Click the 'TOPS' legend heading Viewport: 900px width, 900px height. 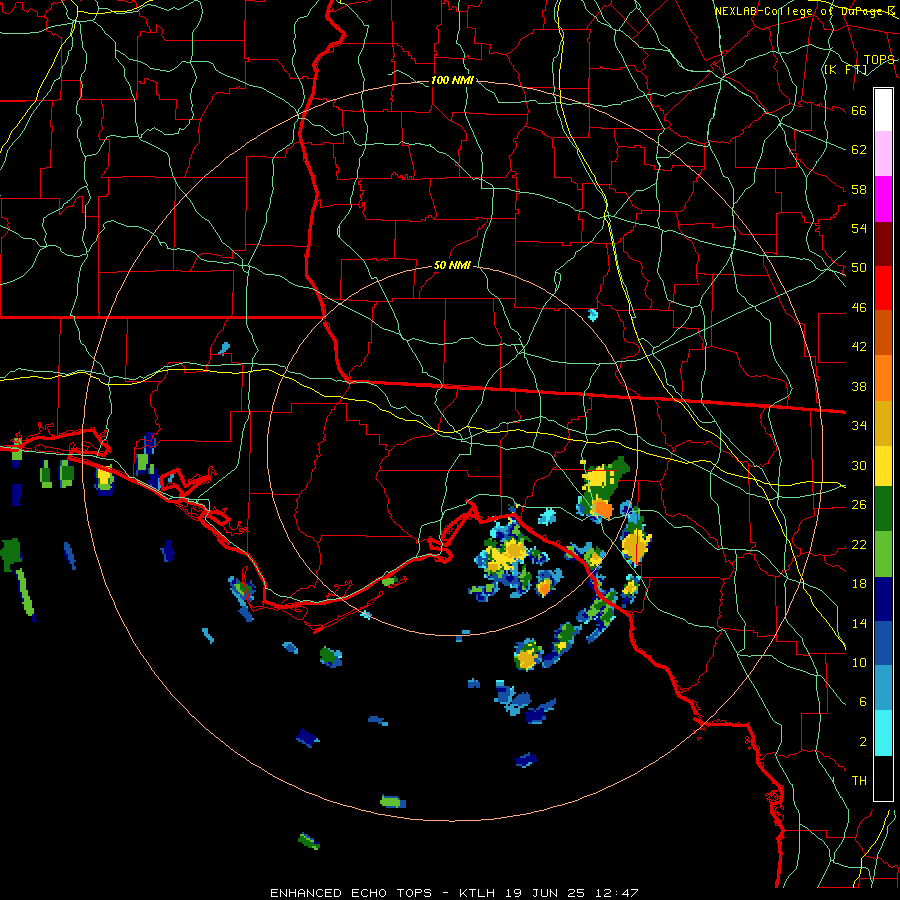(879, 60)
